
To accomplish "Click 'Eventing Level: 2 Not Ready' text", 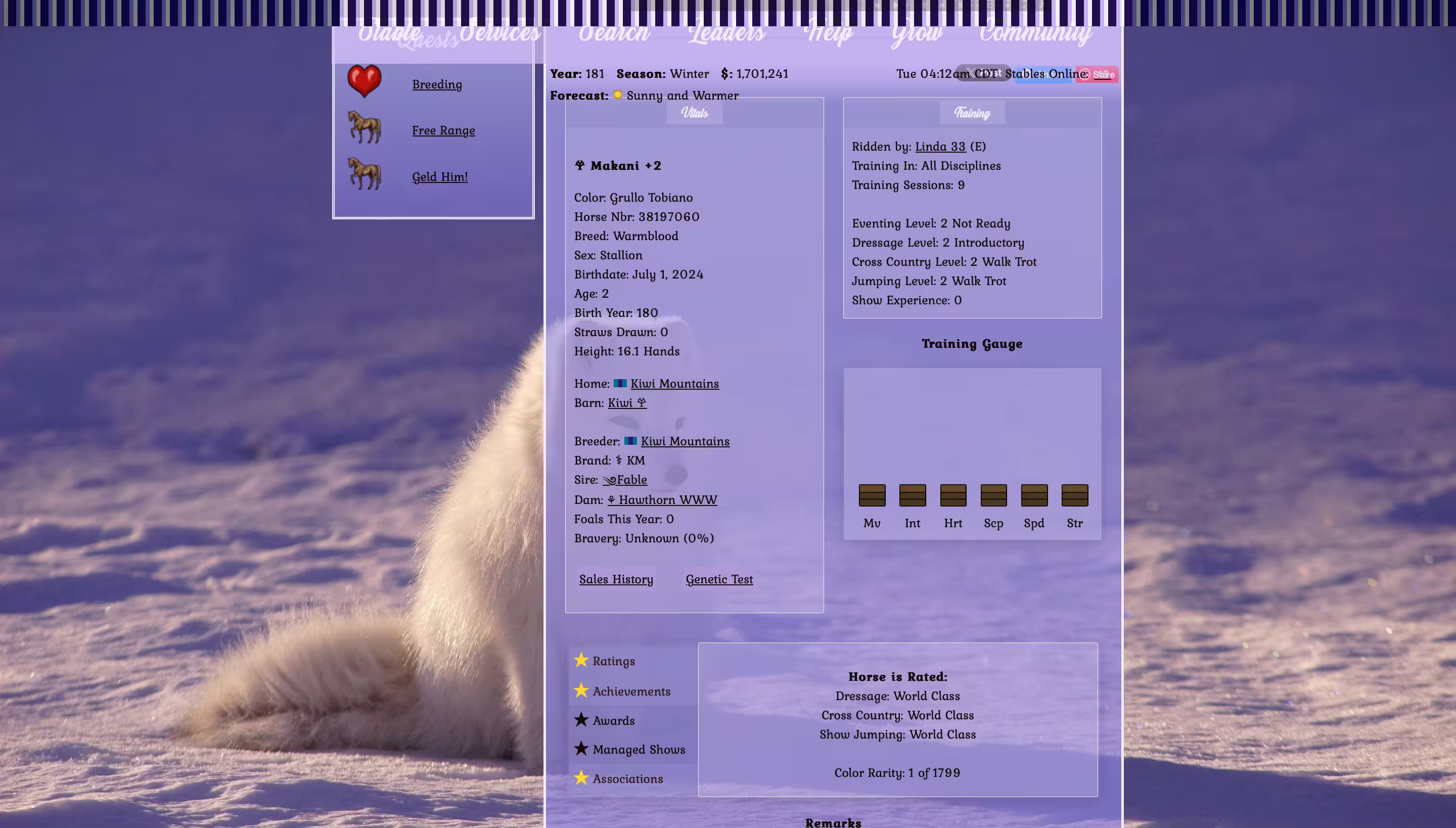I will [931, 223].
